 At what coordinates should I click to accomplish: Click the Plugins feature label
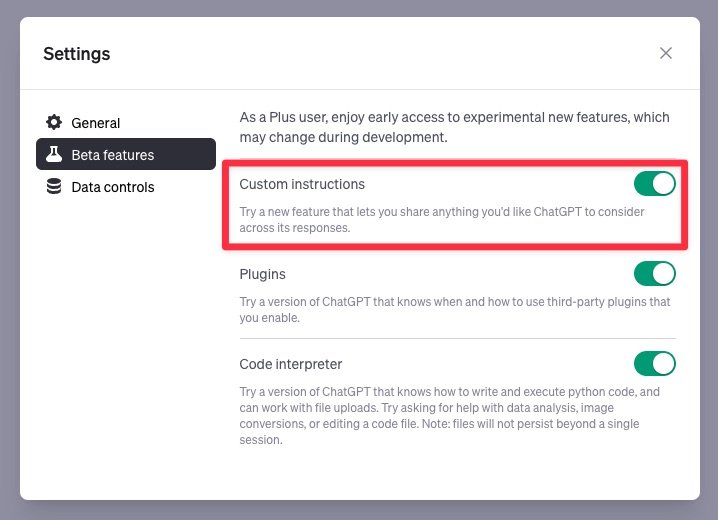[x=262, y=273]
